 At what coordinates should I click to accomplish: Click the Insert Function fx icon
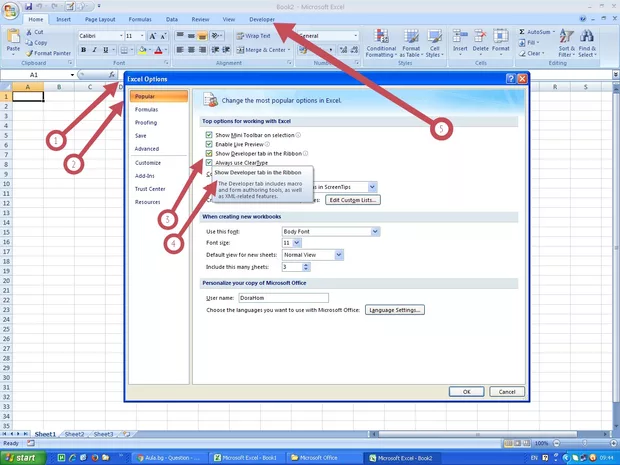coord(112,74)
